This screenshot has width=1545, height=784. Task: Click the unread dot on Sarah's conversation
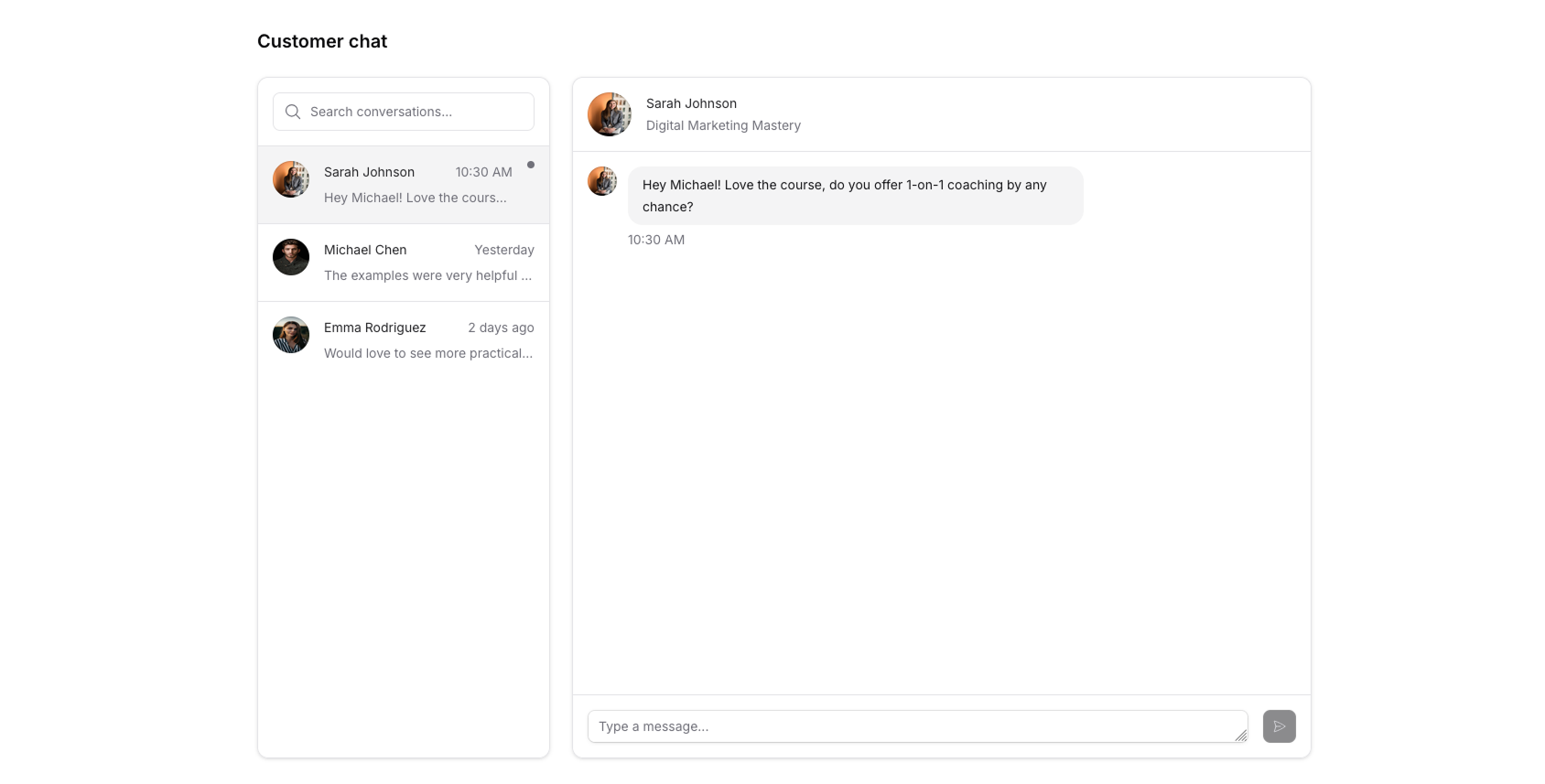(x=531, y=165)
